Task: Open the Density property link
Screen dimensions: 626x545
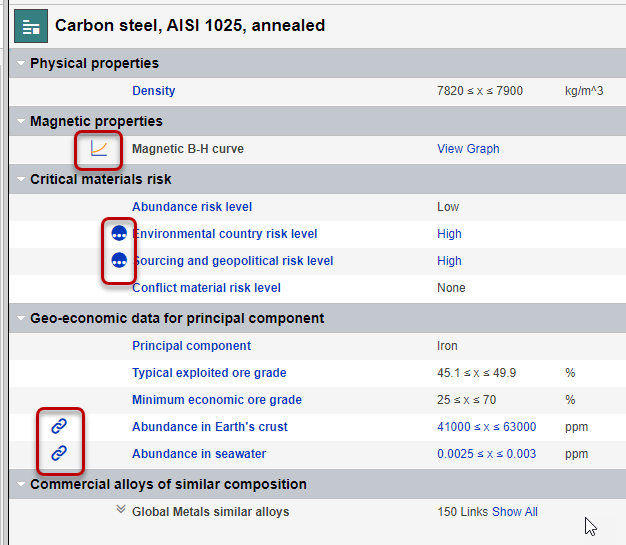Action: pos(153,91)
